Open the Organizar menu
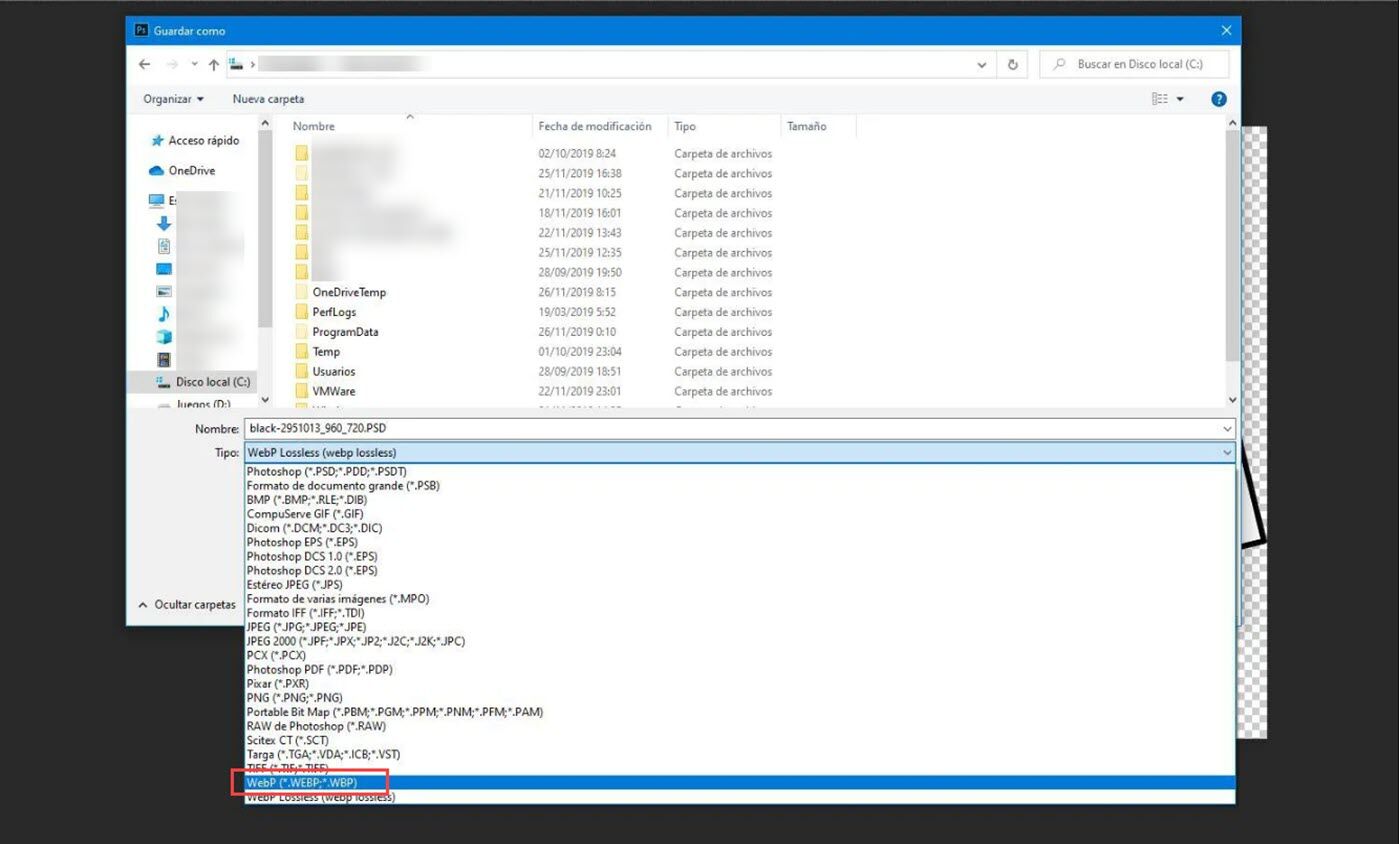Screen dimensions: 1400x844 pos(172,99)
